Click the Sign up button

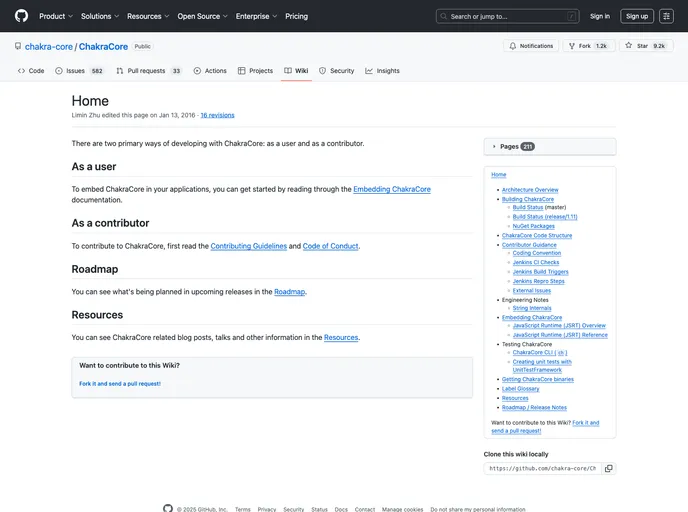637,16
